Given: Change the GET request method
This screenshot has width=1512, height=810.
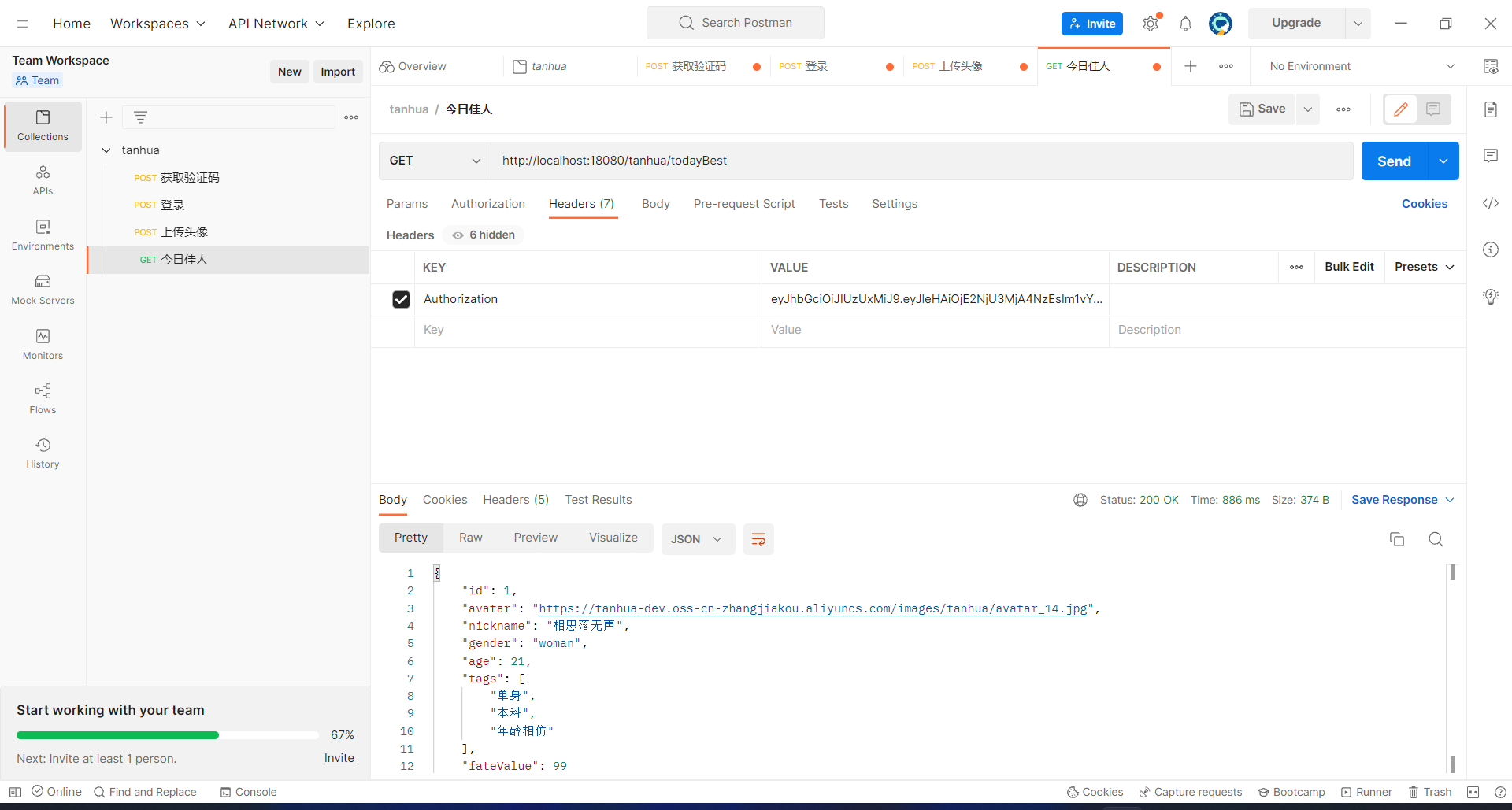Looking at the screenshot, I should pyautogui.click(x=435, y=161).
